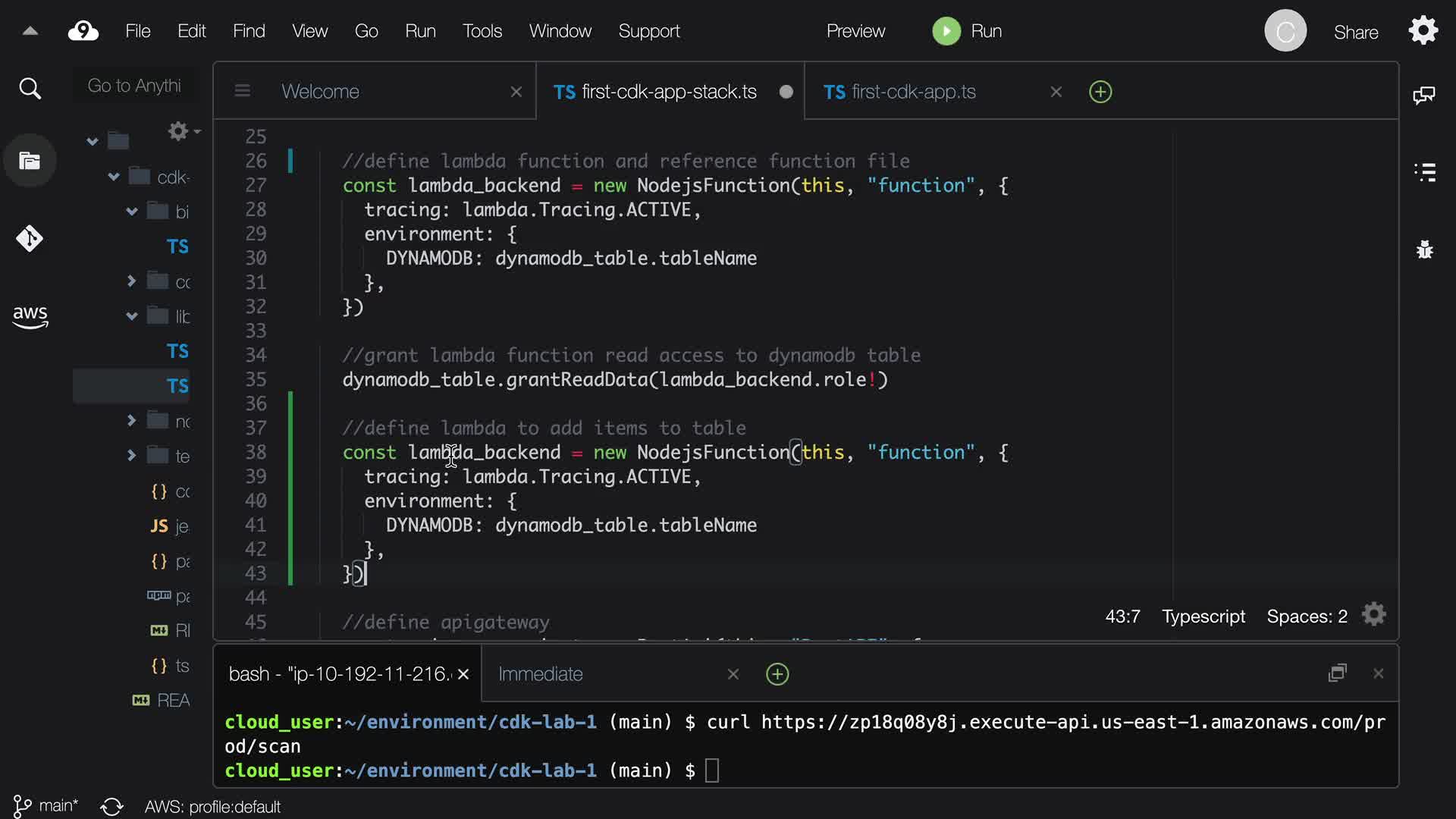1456x819 pixels.
Task: Maximize the terminal panel
Action: 1338,673
